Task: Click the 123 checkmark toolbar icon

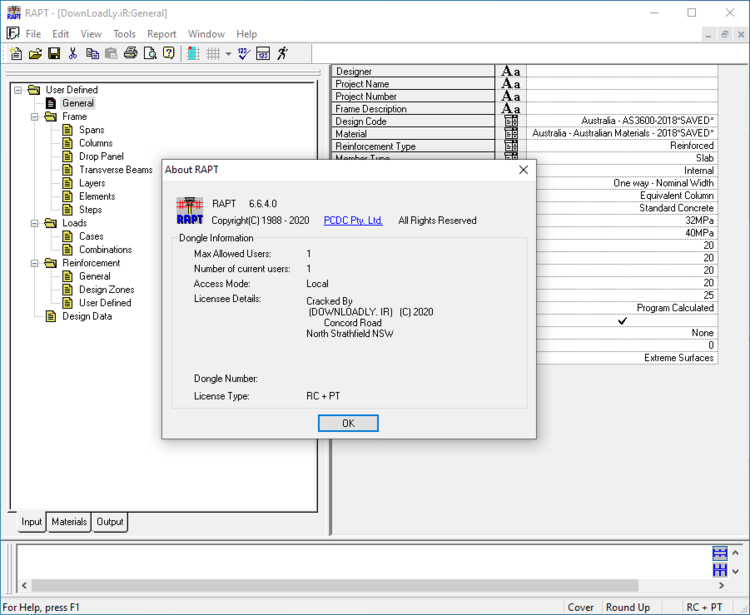Action: (x=244, y=53)
